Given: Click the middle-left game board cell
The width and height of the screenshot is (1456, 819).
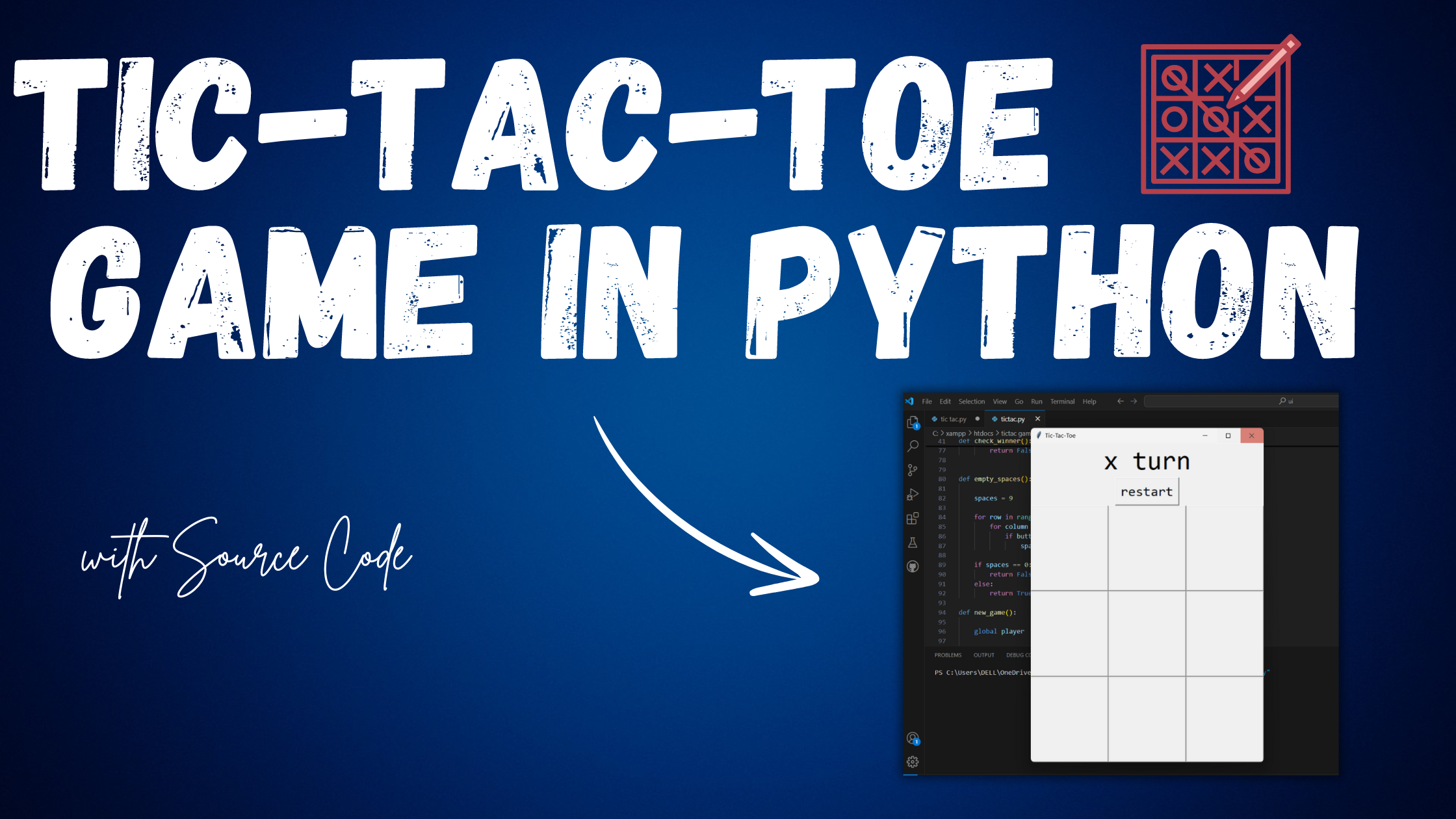Looking at the screenshot, I should click(1069, 634).
